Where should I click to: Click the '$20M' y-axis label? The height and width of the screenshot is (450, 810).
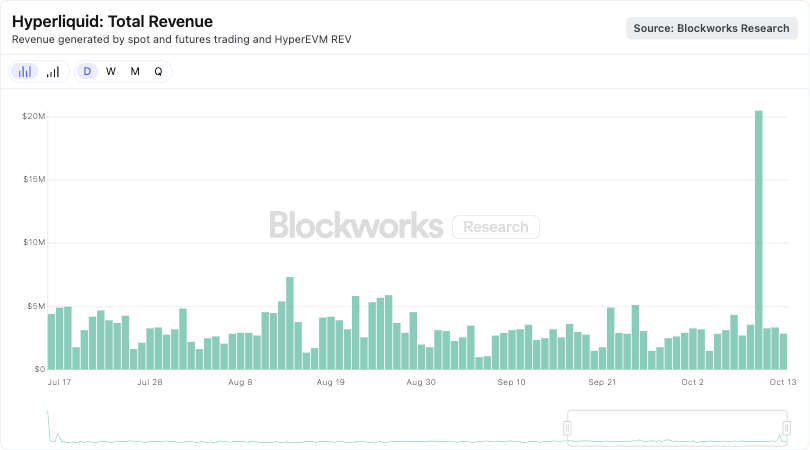pos(34,116)
